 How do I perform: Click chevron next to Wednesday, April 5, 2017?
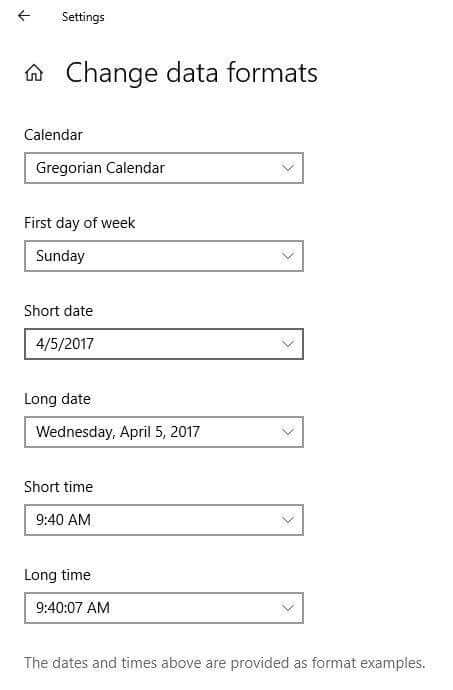point(287,432)
